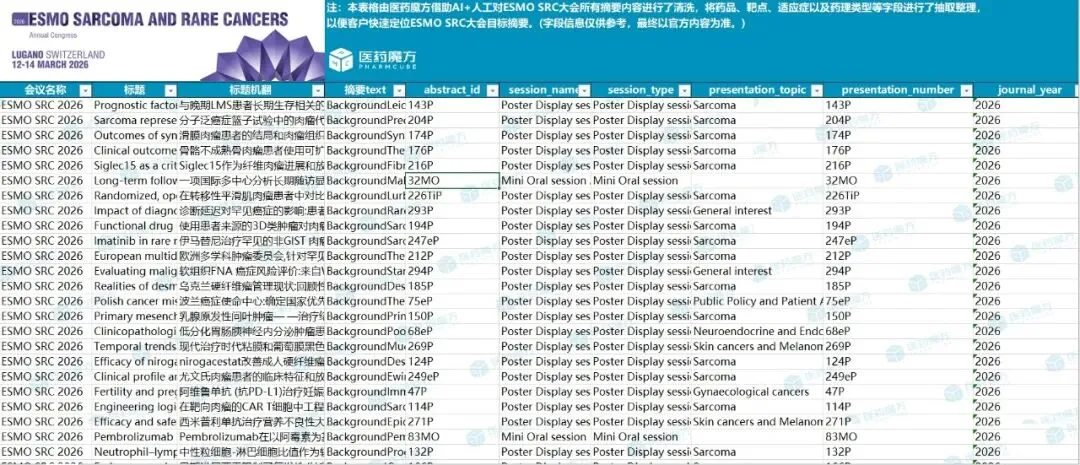Open the abstract_id column filter dropdown
This screenshot has height=465, width=1080.
pos(492,90)
